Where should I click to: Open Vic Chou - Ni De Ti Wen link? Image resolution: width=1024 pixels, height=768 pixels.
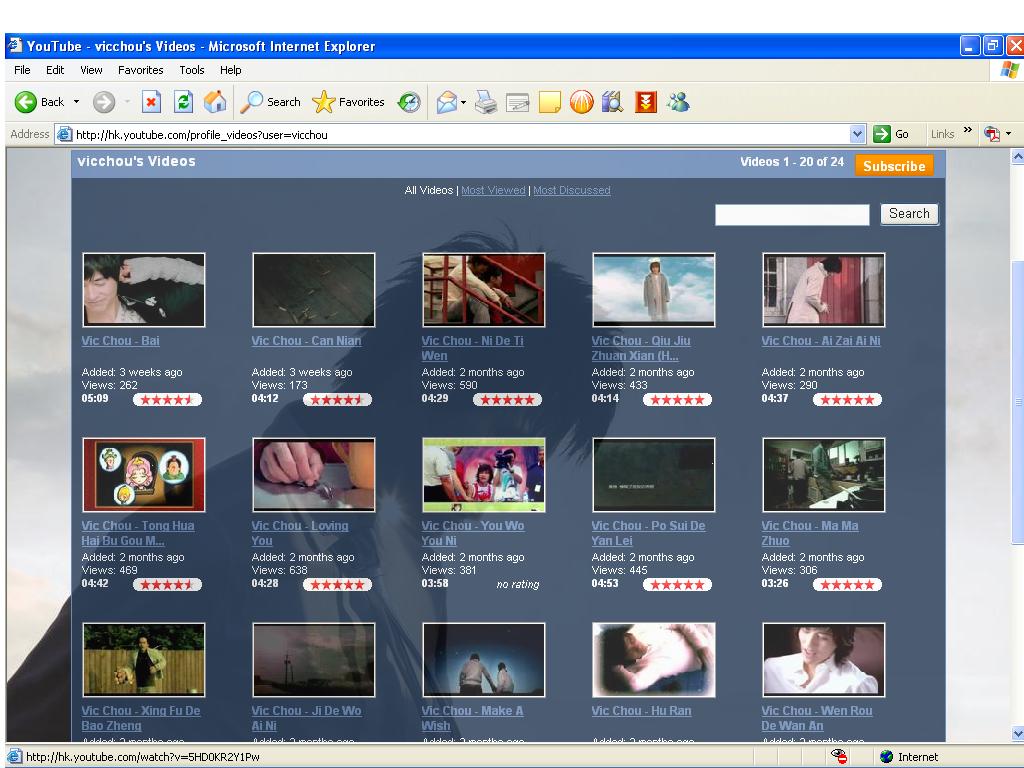click(472, 348)
